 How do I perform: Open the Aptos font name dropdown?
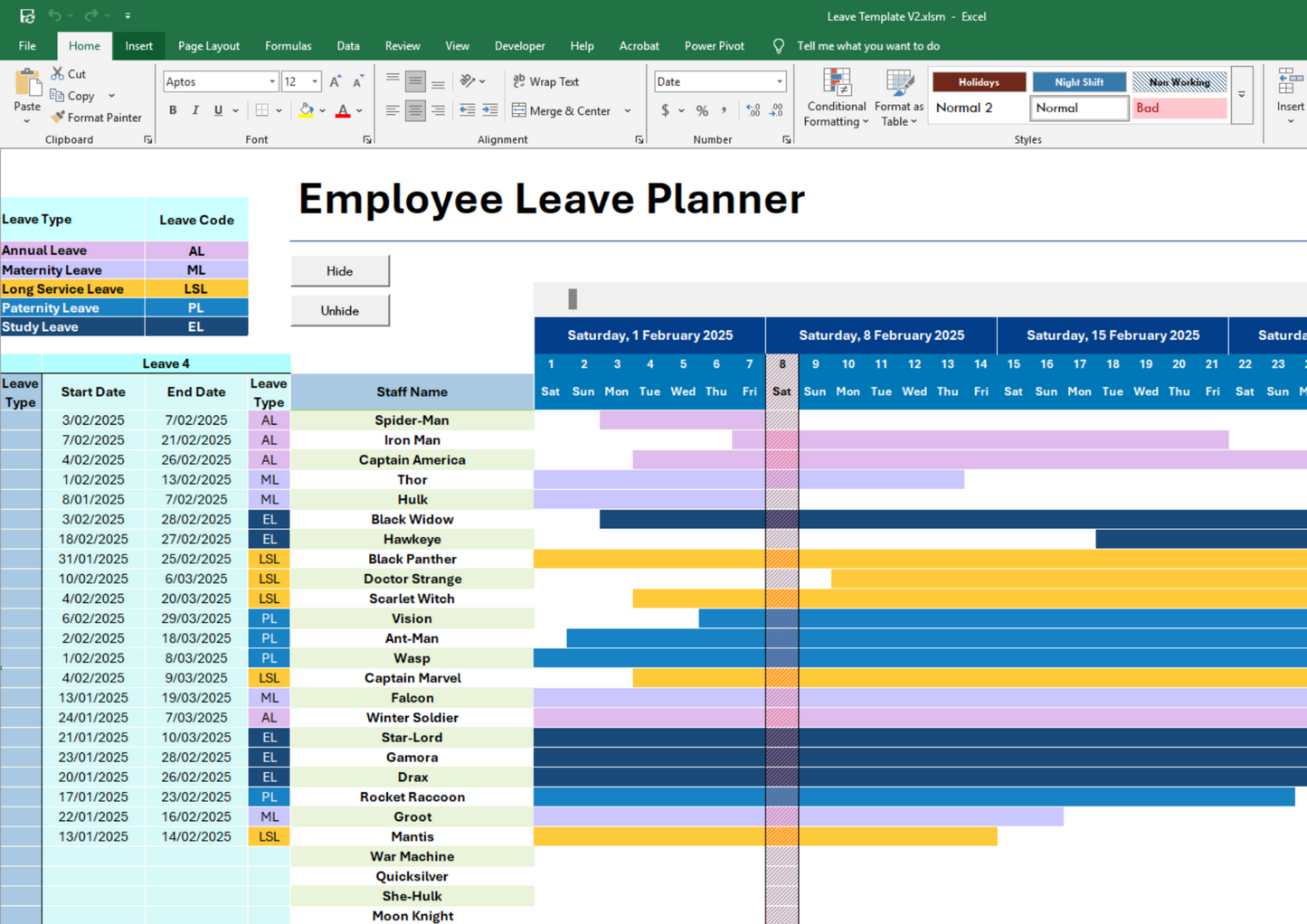click(271, 81)
